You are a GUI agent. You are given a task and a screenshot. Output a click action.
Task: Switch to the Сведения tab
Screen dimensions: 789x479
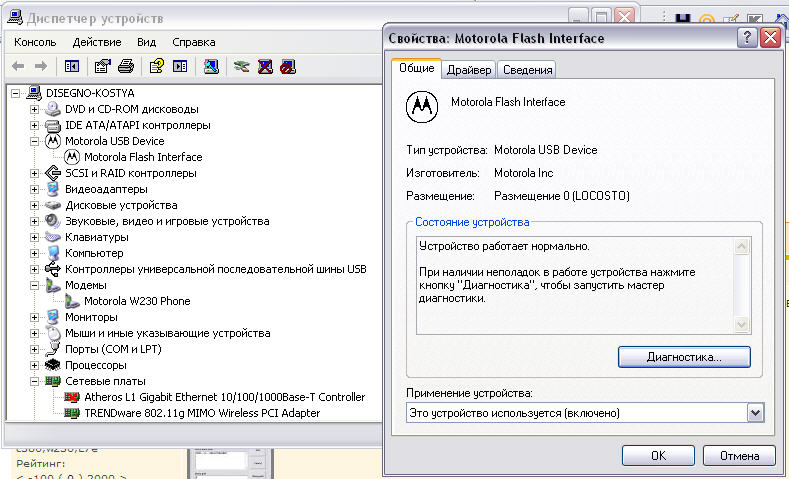(527, 70)
